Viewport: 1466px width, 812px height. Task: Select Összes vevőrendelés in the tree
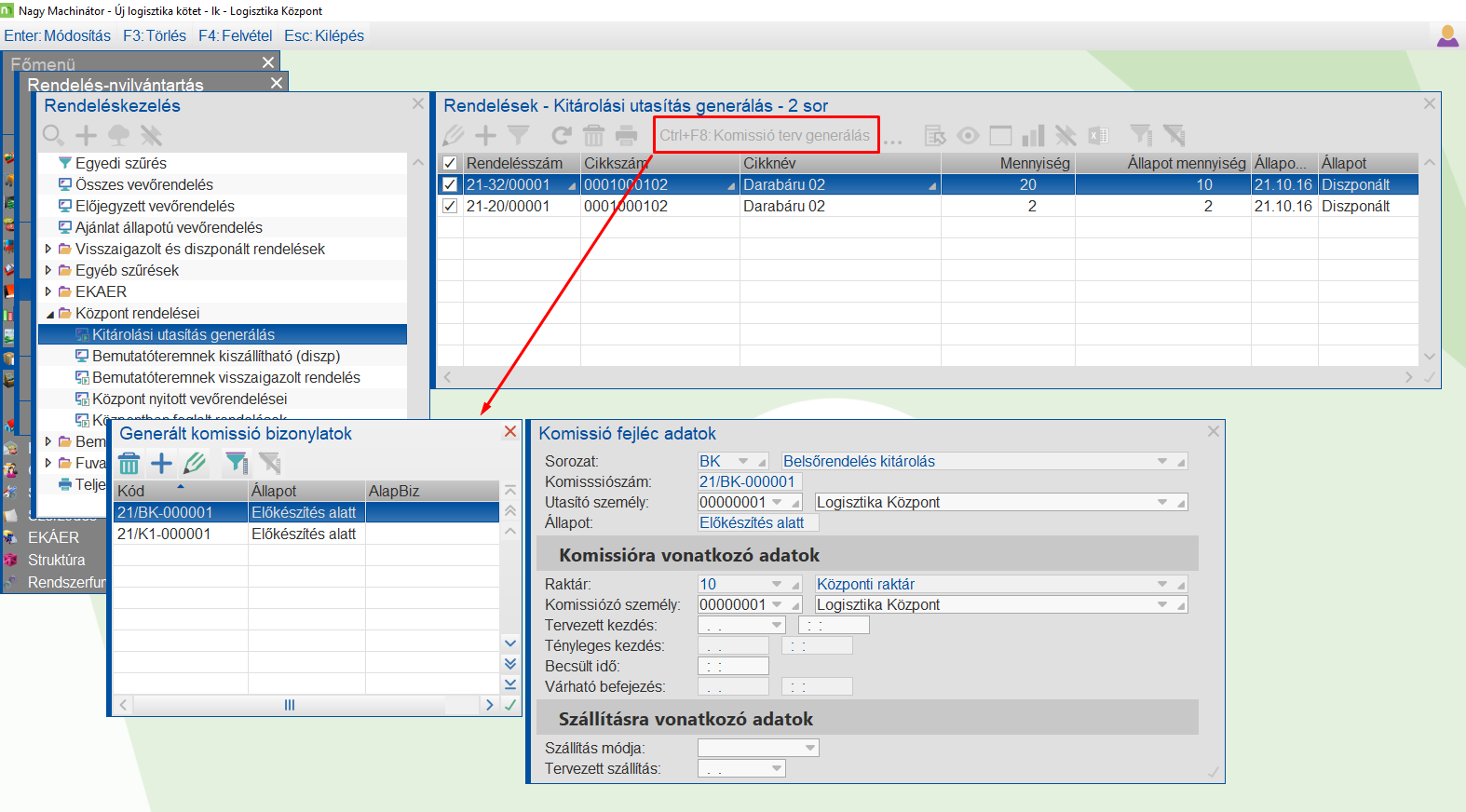(x=144, y=184)
